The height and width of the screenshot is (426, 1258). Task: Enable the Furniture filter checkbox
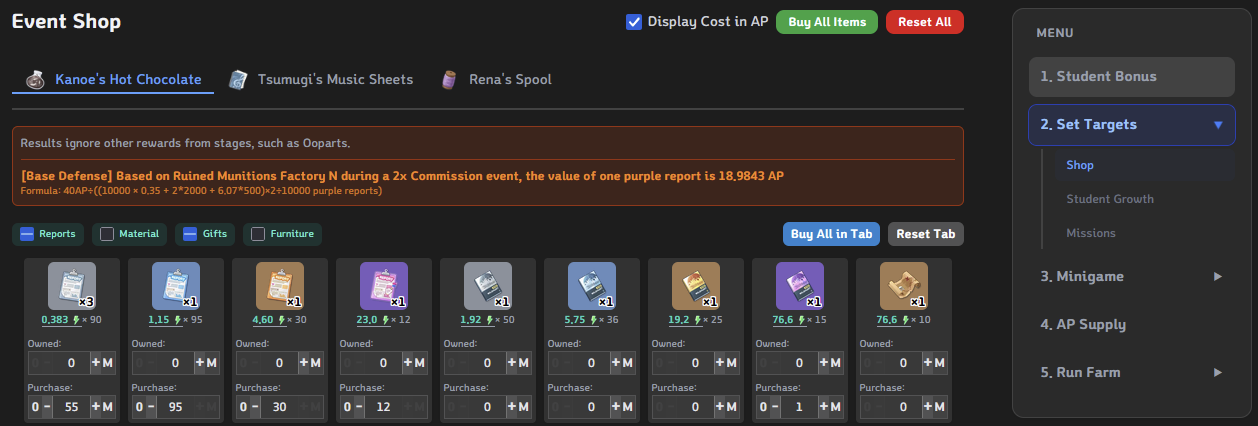click(258, 234)
